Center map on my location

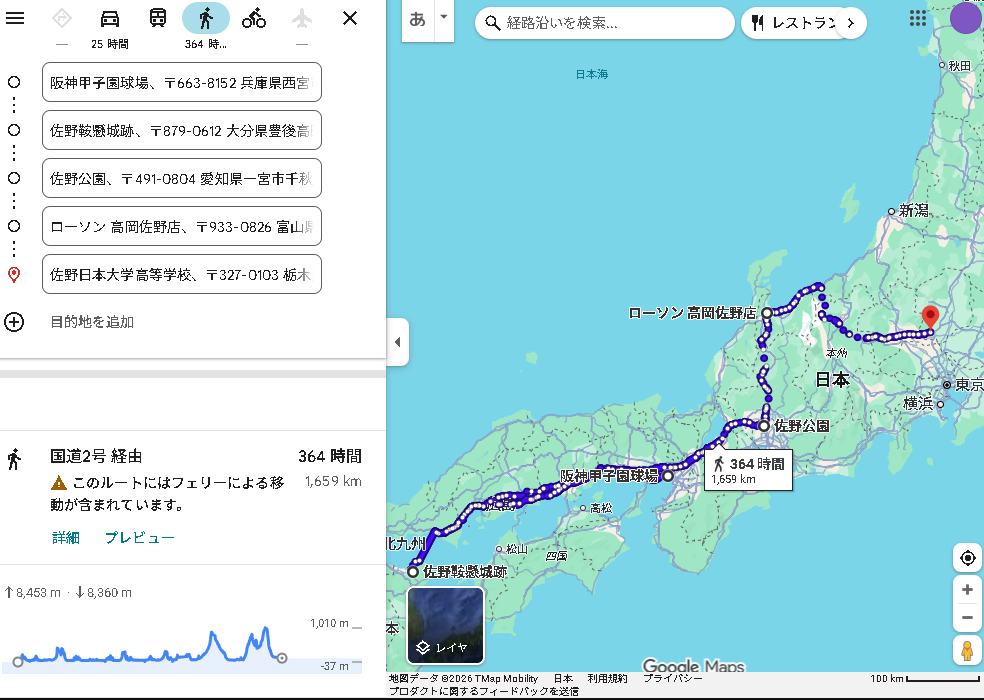point(967,558)
